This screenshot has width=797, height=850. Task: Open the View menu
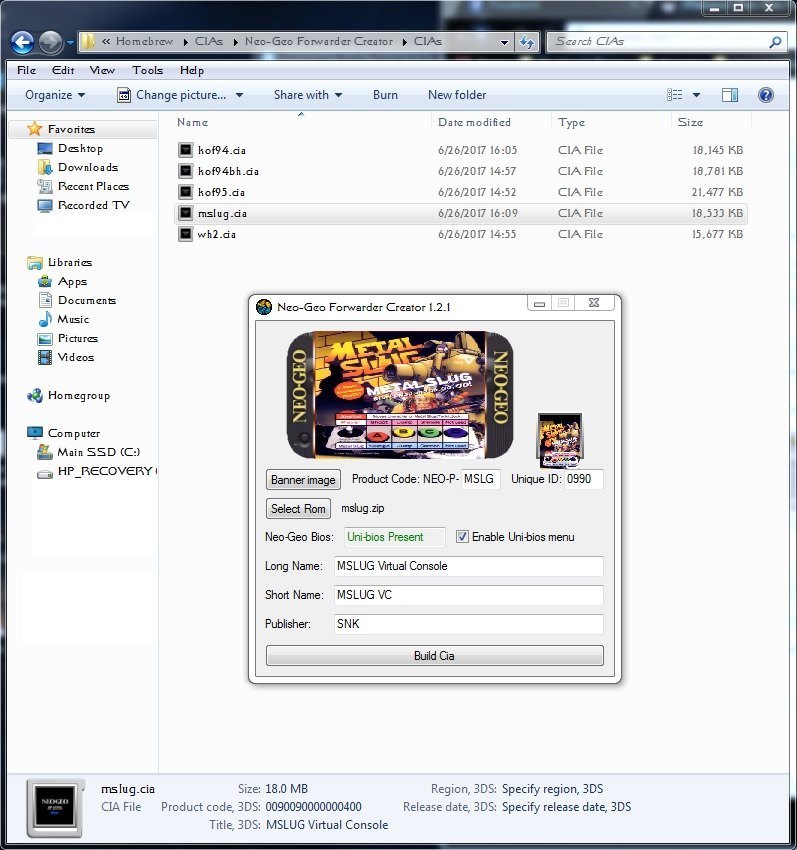pyautogui.click(x=102, y=70)
